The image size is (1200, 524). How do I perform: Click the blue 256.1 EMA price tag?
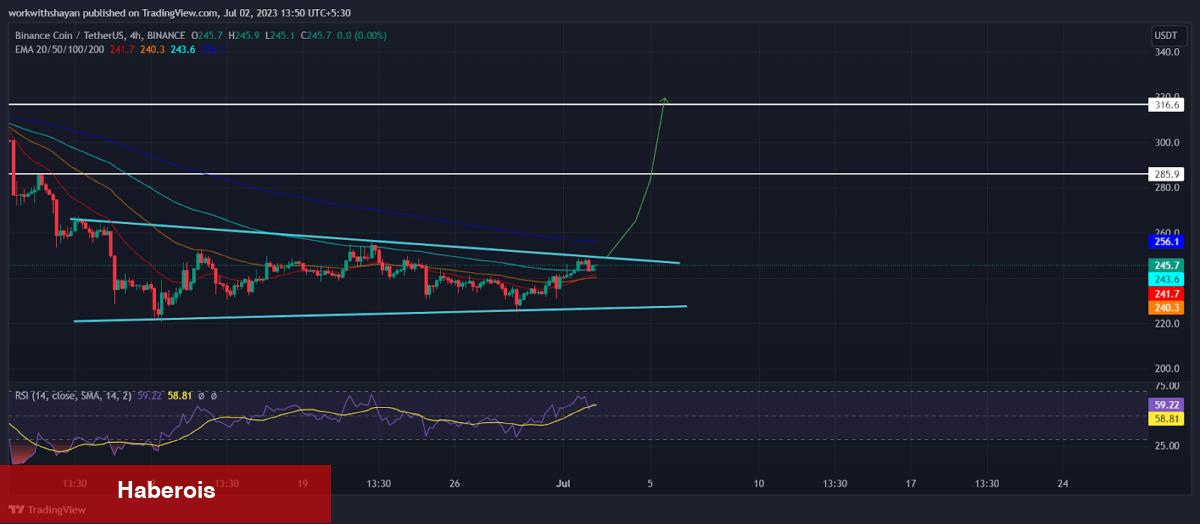point(1166,242)
